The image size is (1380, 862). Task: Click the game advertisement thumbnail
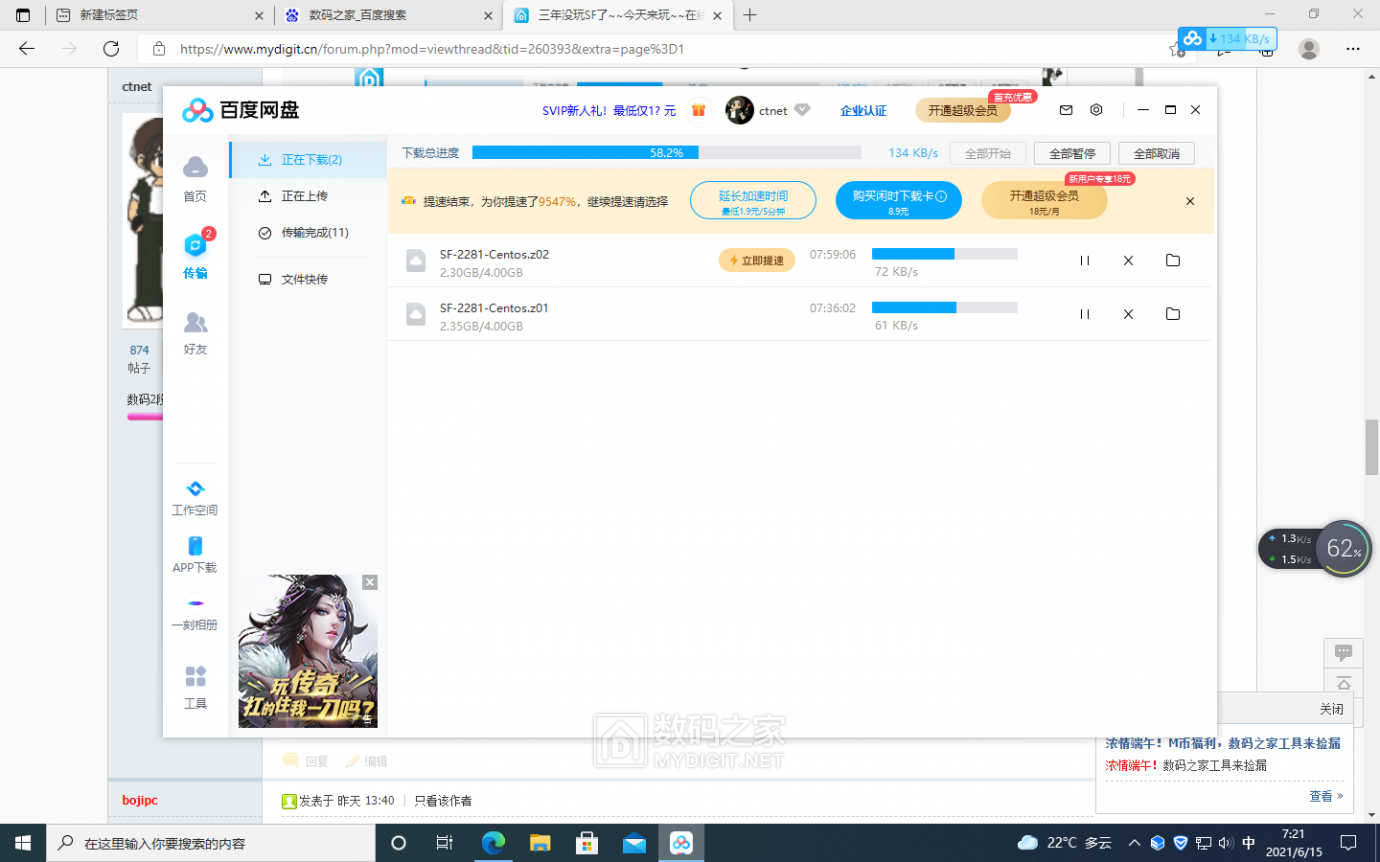(308, 651)
